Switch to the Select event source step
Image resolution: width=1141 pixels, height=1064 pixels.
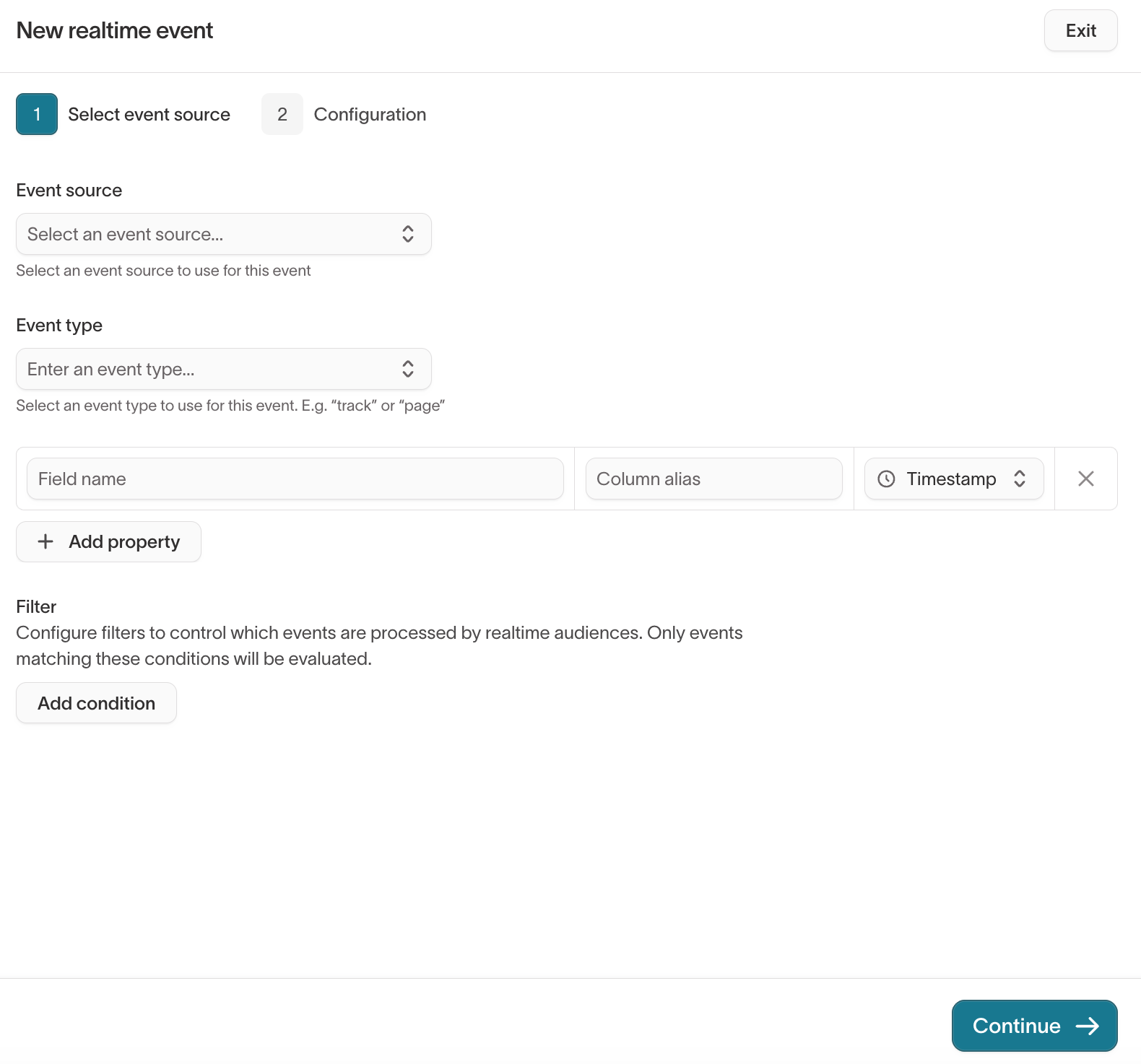(x=149, y=114)
